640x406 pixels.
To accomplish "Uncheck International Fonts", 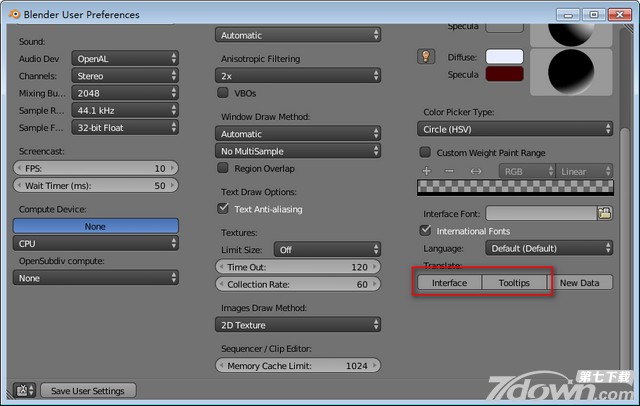I will coord(425,231).
